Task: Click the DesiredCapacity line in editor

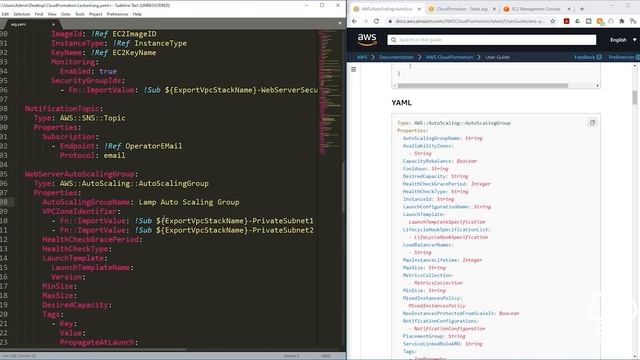Action: [77, 305]
